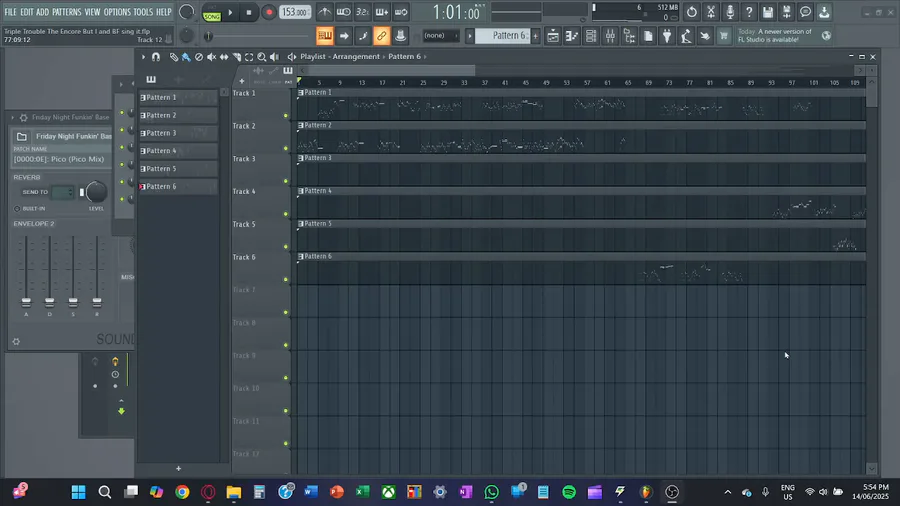Open the Browser from main toolbar
This screenshot has height=506, width=900.
click(629, 36)
